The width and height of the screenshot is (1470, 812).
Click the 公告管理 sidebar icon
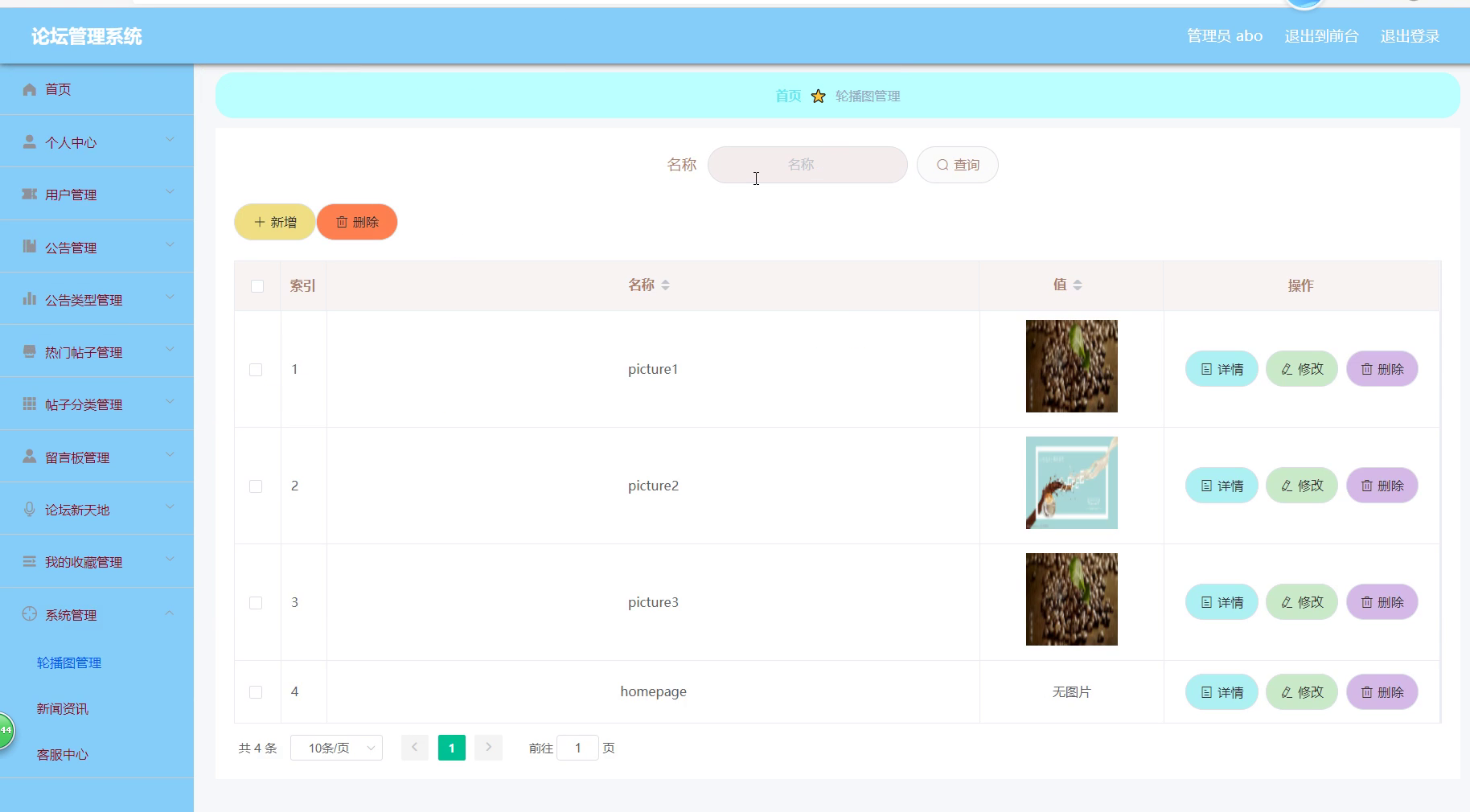click(x=30, y=246)
